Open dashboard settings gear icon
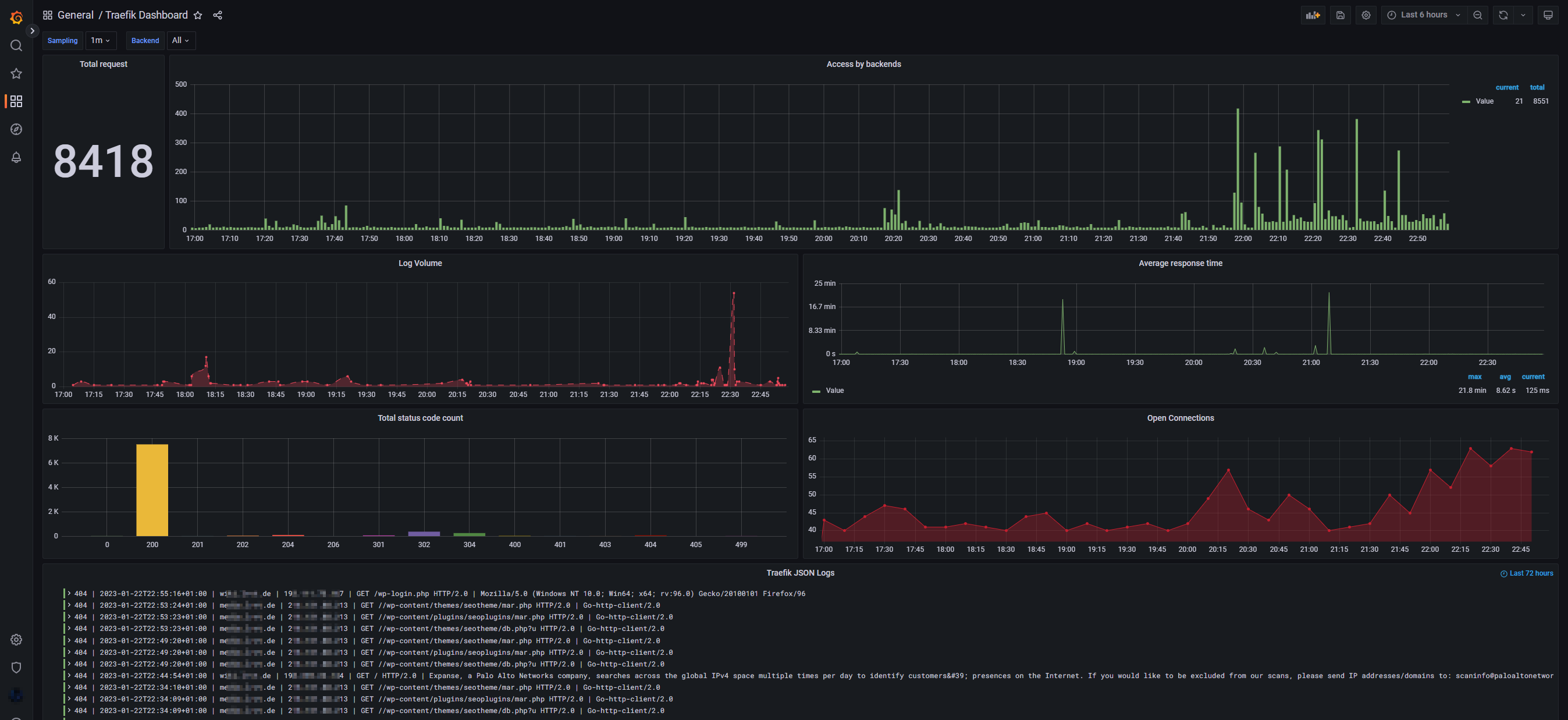1568x720 pixels. [x=1366, y=15]
